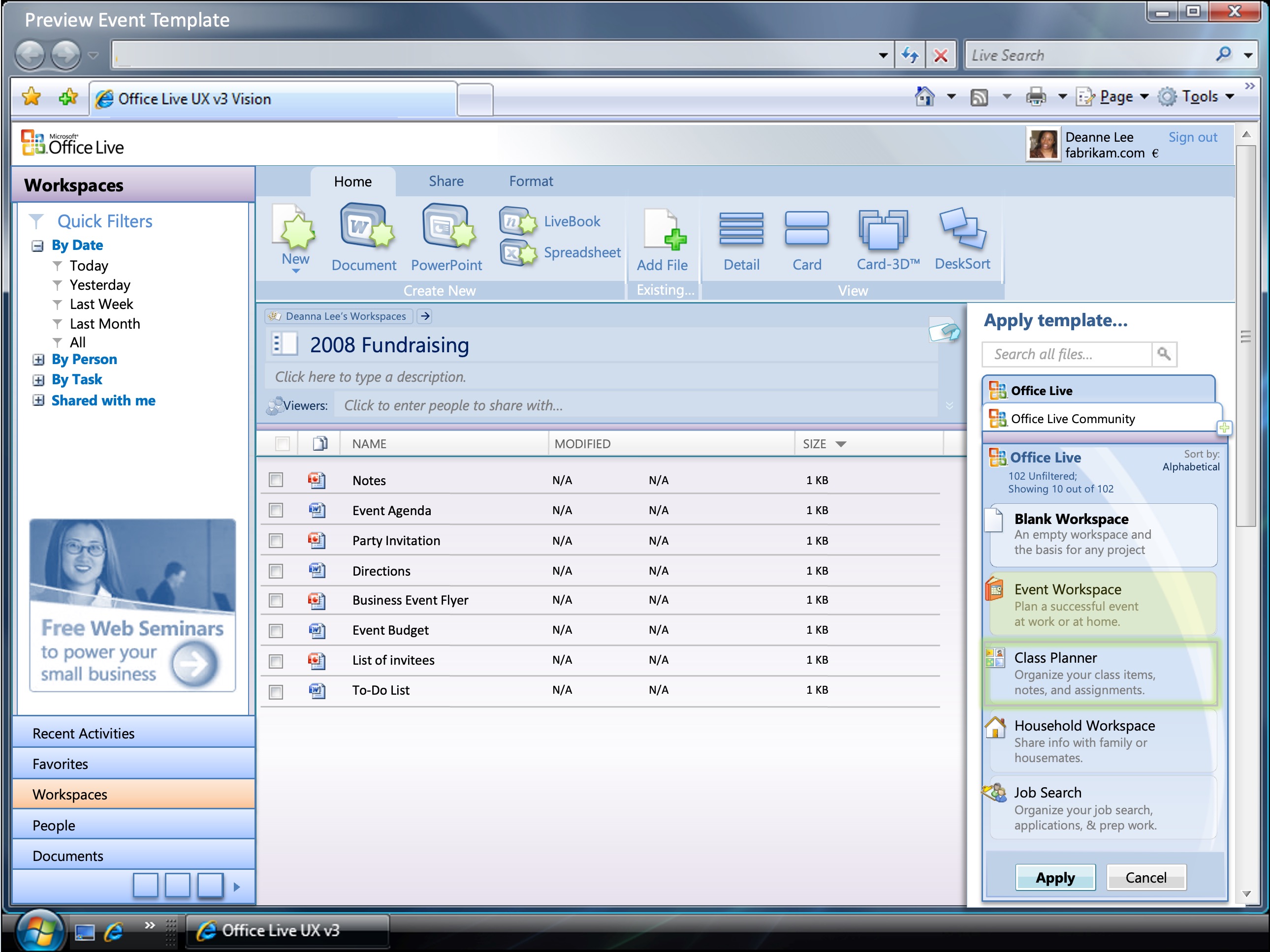This screenshot has height=952, width=1270.
Task: Check the Event Budget checkbox
Action: 276,631
